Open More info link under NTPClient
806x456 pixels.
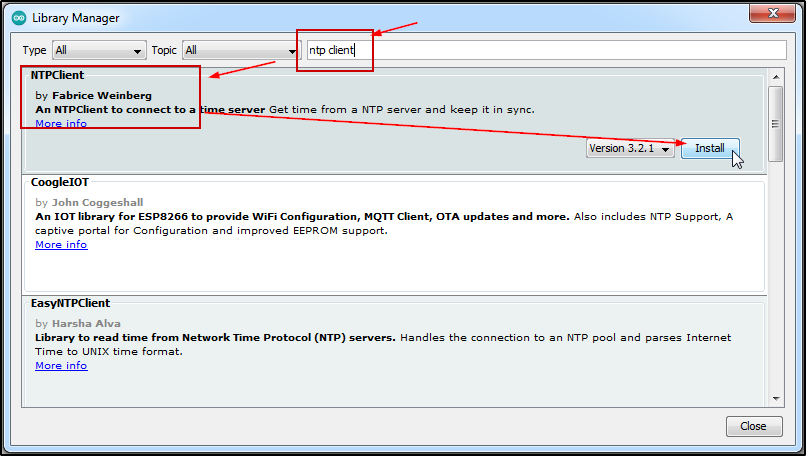click(61, 123)
